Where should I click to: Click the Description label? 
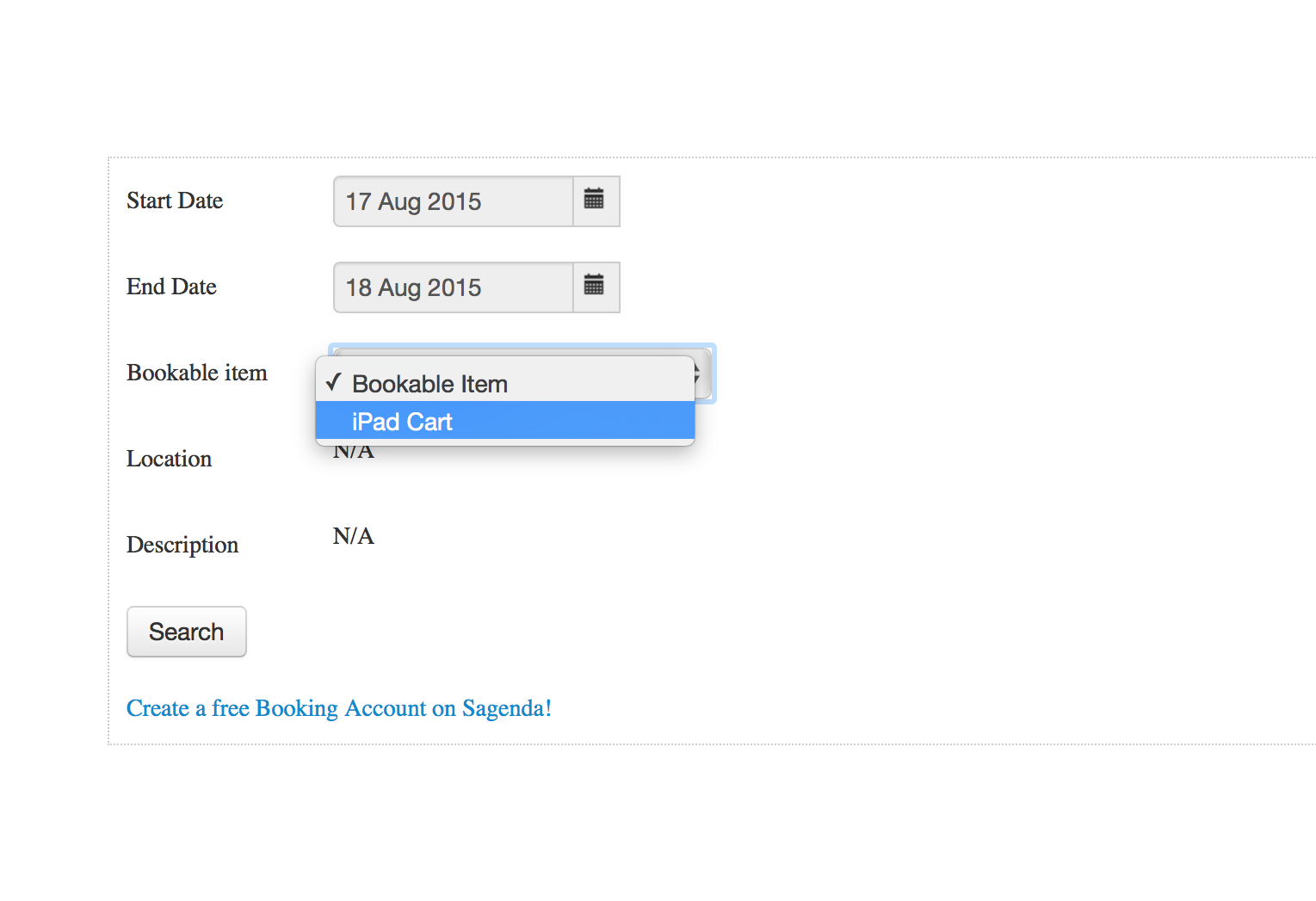click(182, 545)
